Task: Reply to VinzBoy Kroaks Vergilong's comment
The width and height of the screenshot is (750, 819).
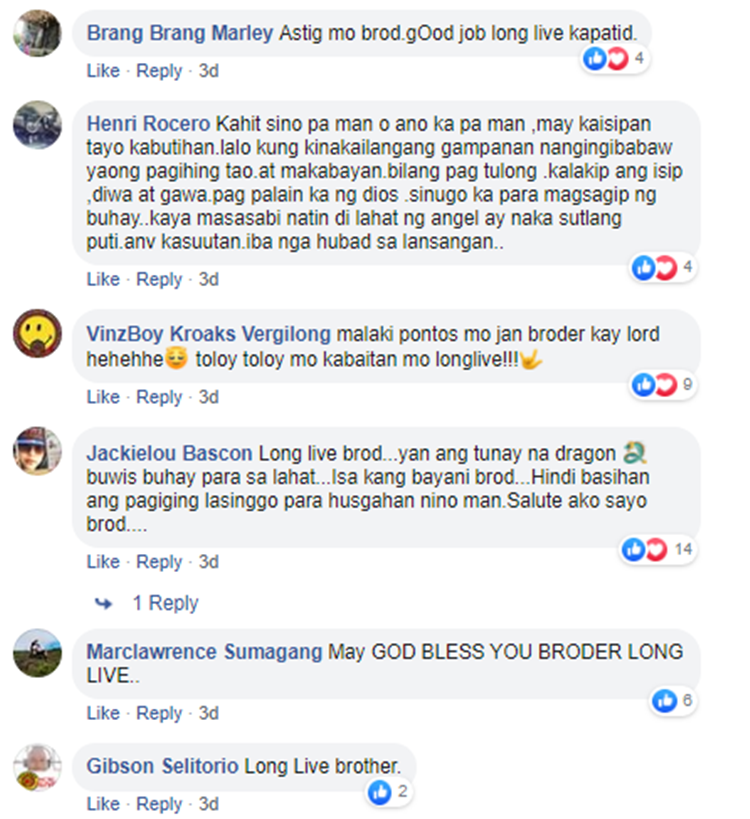Action: tap(159, 397)
